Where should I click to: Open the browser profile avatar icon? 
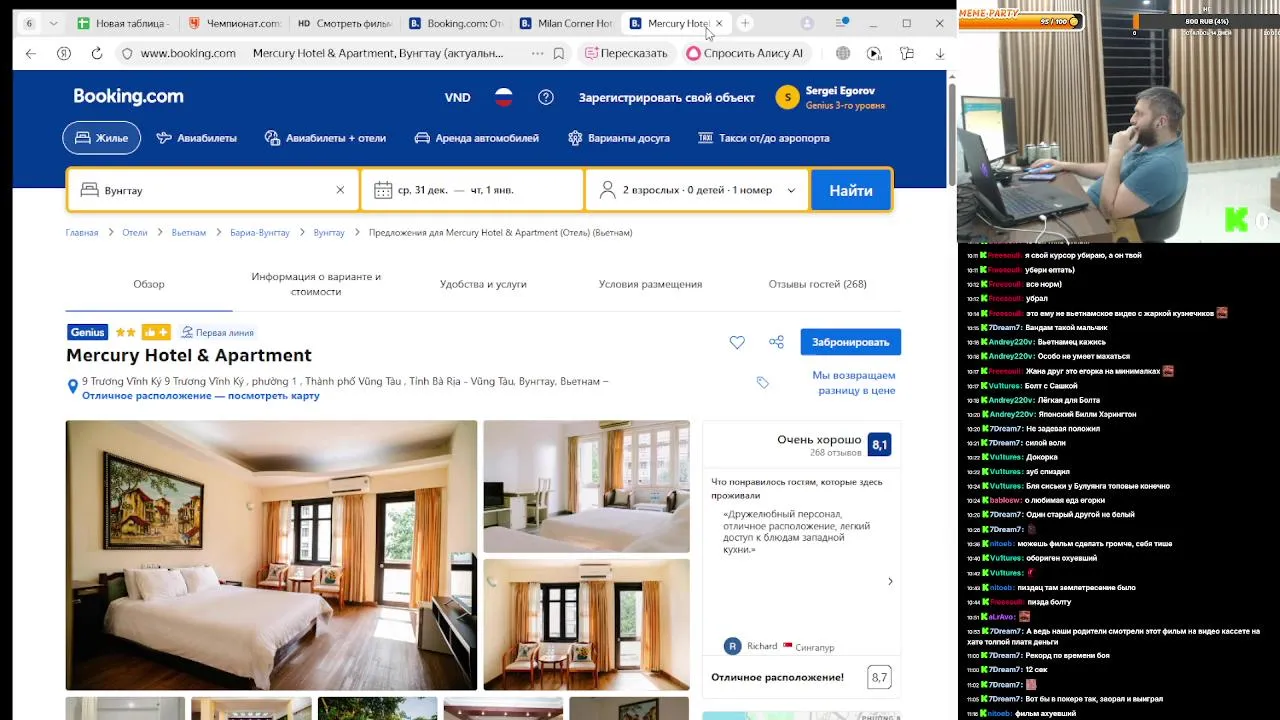807,23
